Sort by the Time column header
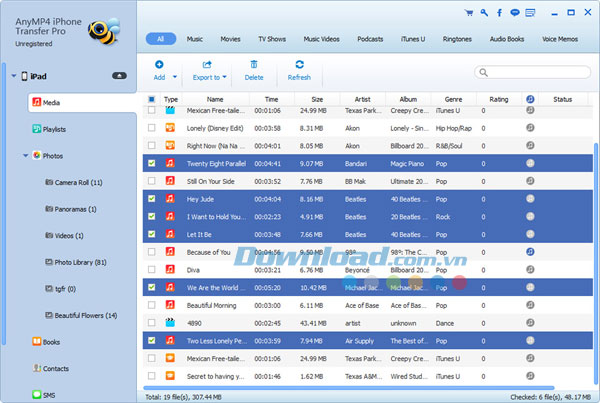Screen dimensions: 600x403 (x=272, y=99)
